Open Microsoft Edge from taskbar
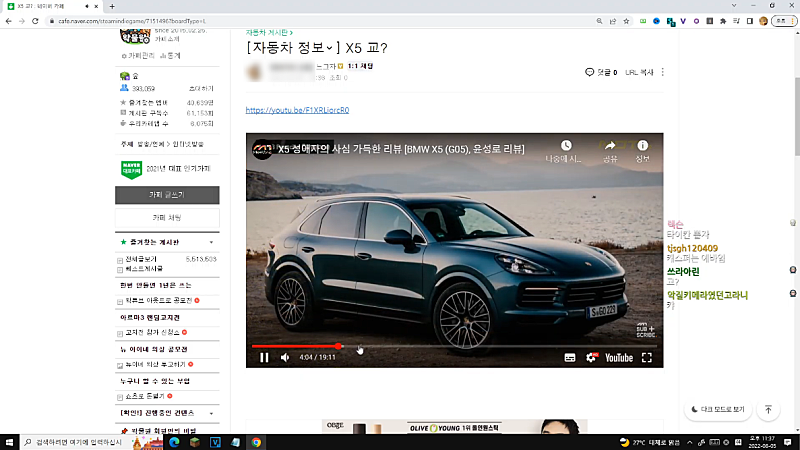This screenshot has height=450, width=800. click(x=174, y=442)
